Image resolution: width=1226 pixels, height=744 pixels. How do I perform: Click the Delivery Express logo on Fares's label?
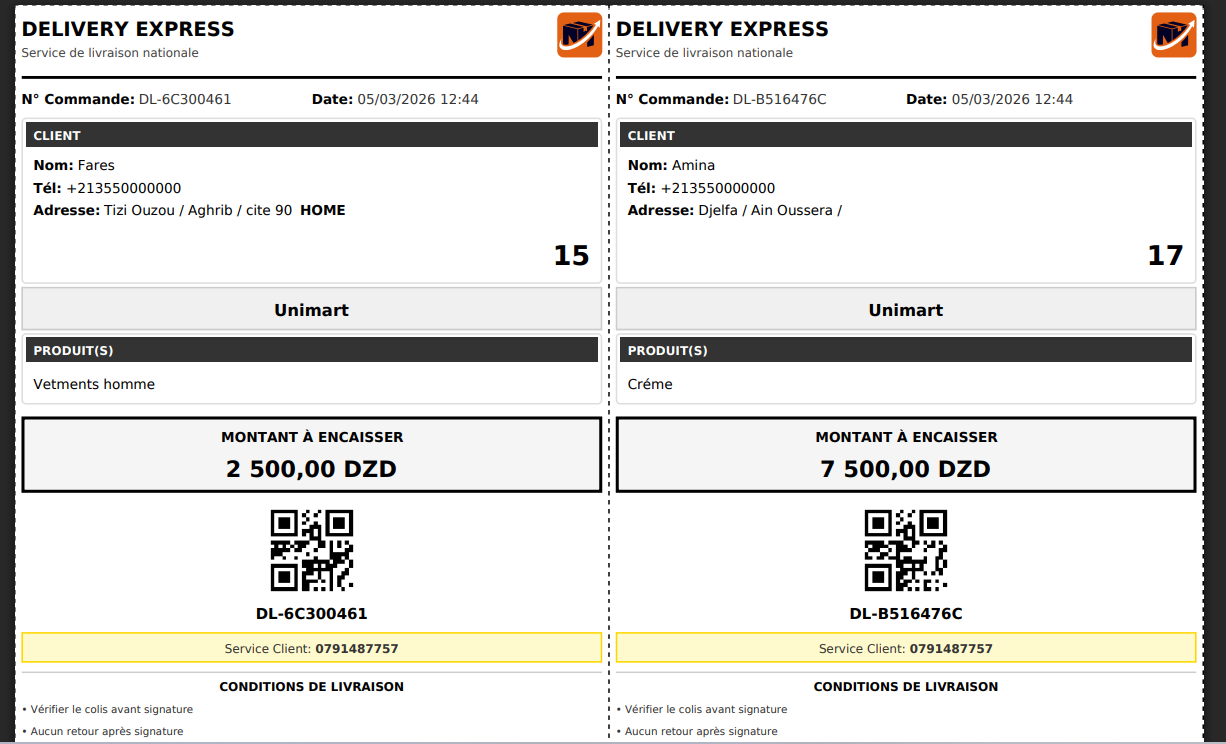tap(579, 35)
